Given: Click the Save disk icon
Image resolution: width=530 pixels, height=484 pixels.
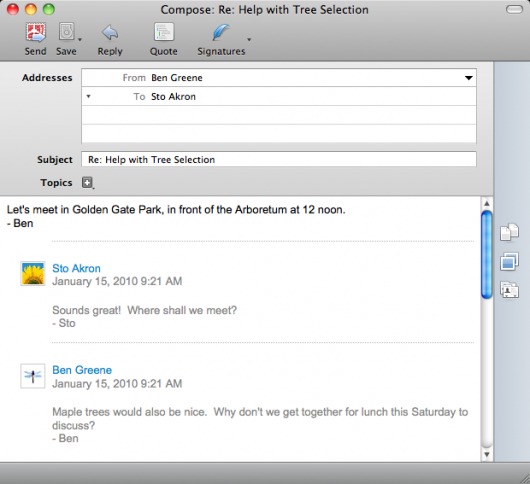Looking at the screenshot, I should pos(66,32).
